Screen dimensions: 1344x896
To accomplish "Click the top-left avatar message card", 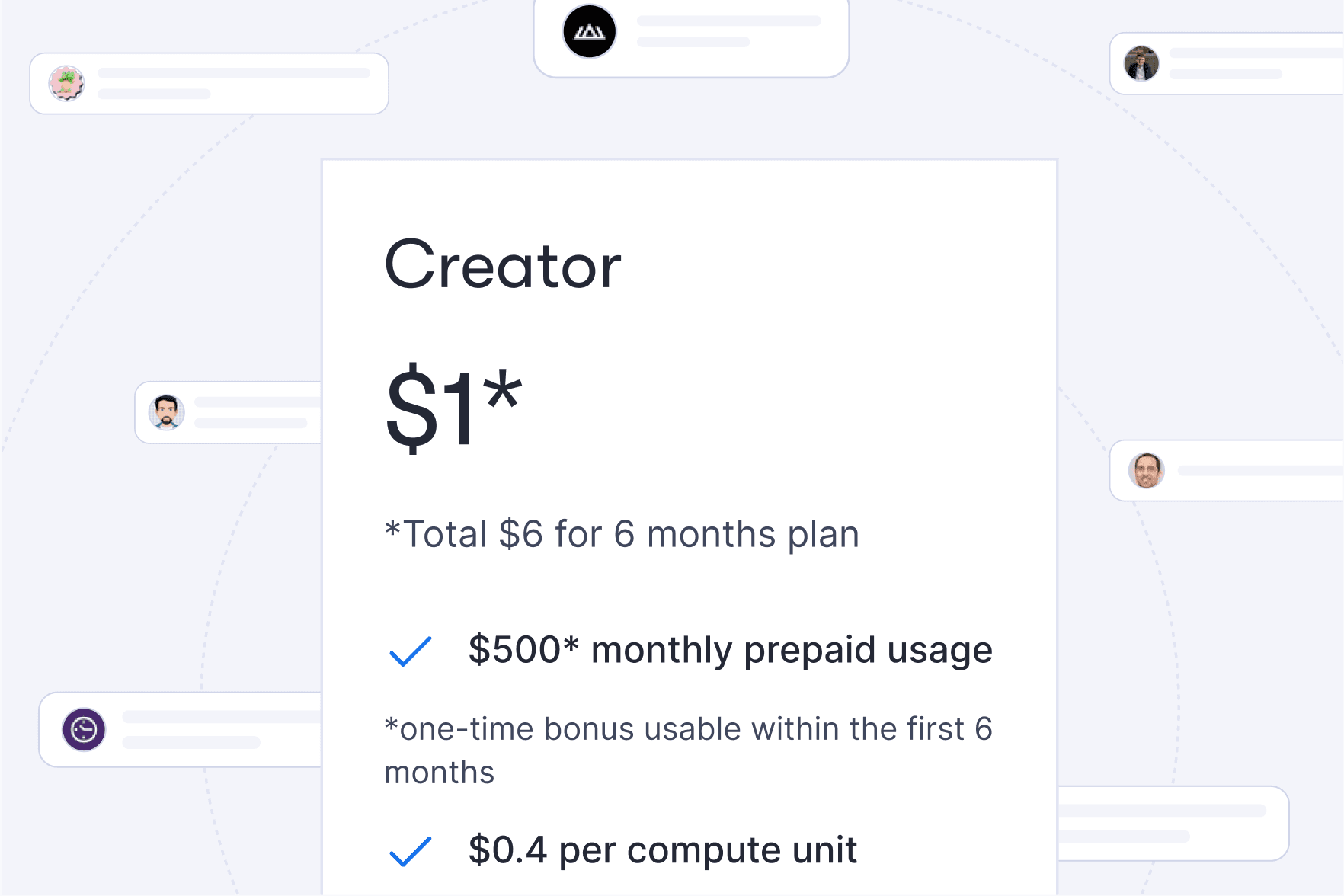I will point(209,83).
